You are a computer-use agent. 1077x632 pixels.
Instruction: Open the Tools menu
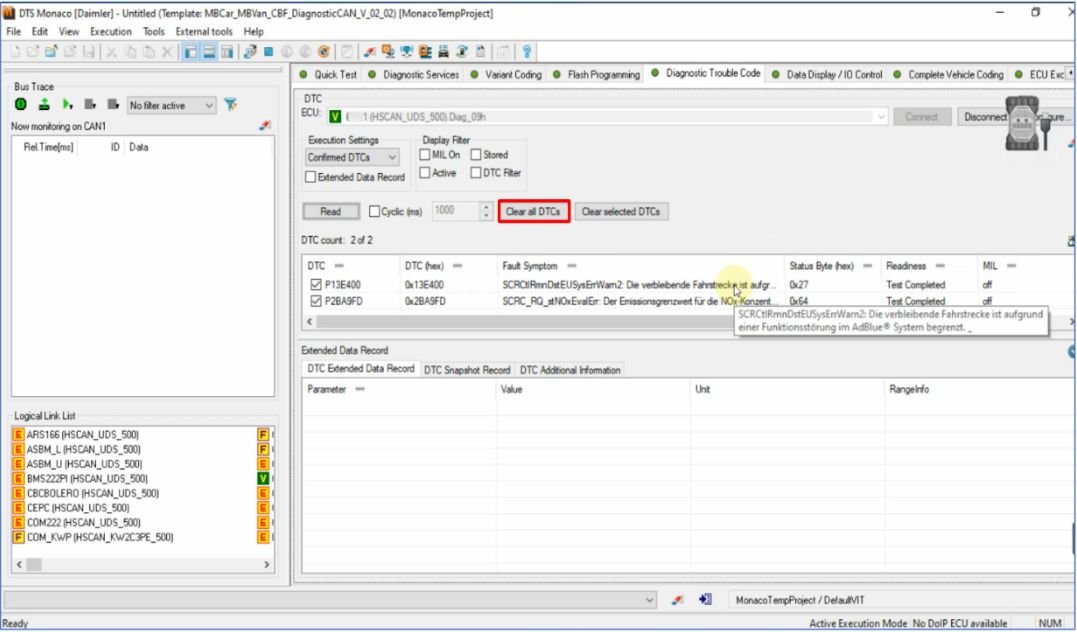pos(153,32)
